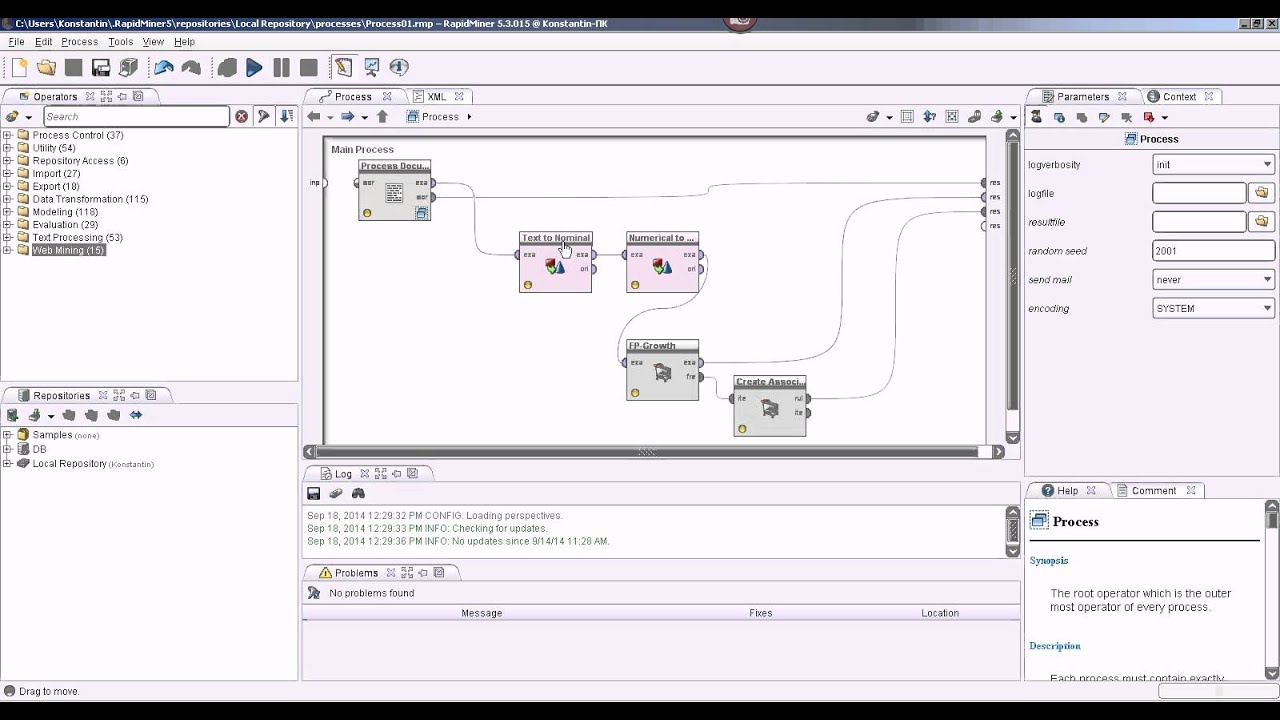Click the horizontal scrollbar of the process canvas
Image resolution: width=1280 pixels, height=720 pixels.
(x=646, y=452)
